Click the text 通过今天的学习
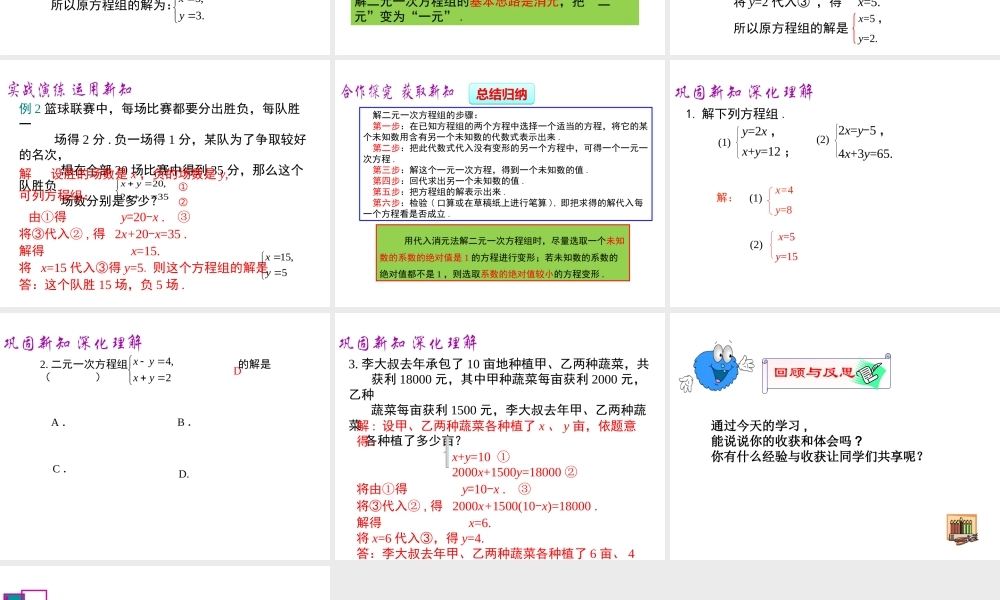The image size is (1000, 600). click(x=760, y=425)
